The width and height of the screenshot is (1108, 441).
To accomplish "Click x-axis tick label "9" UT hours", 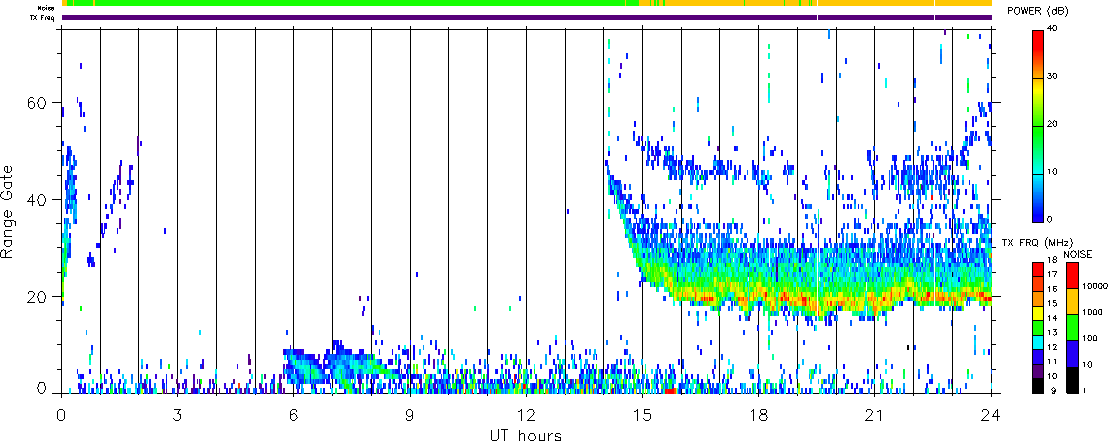I will pyautogui.click(x=410, y=414).
